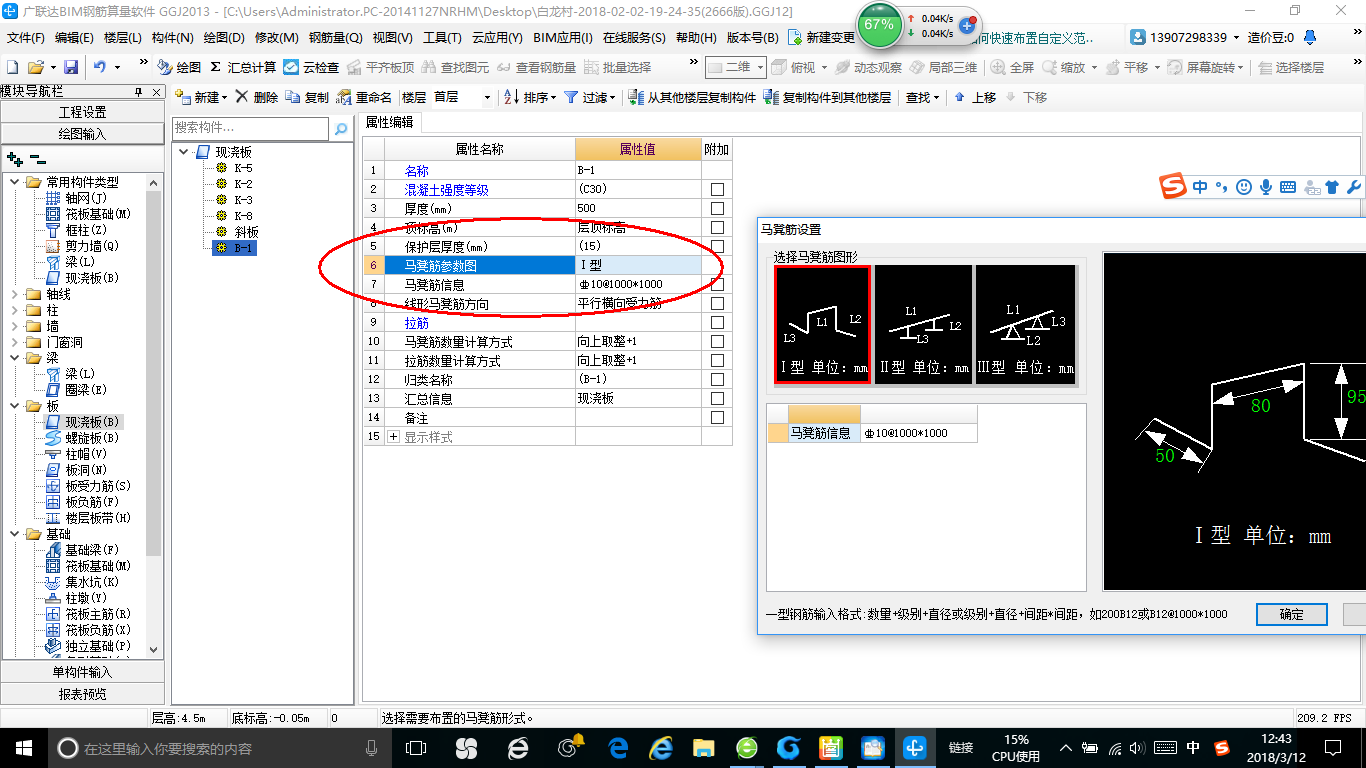Image resolution: width=1366 pixels, height=768 pixels.
Task: Toggle 马凳筋数量计算方式 附加 checkbox
Action: [717, 341]
